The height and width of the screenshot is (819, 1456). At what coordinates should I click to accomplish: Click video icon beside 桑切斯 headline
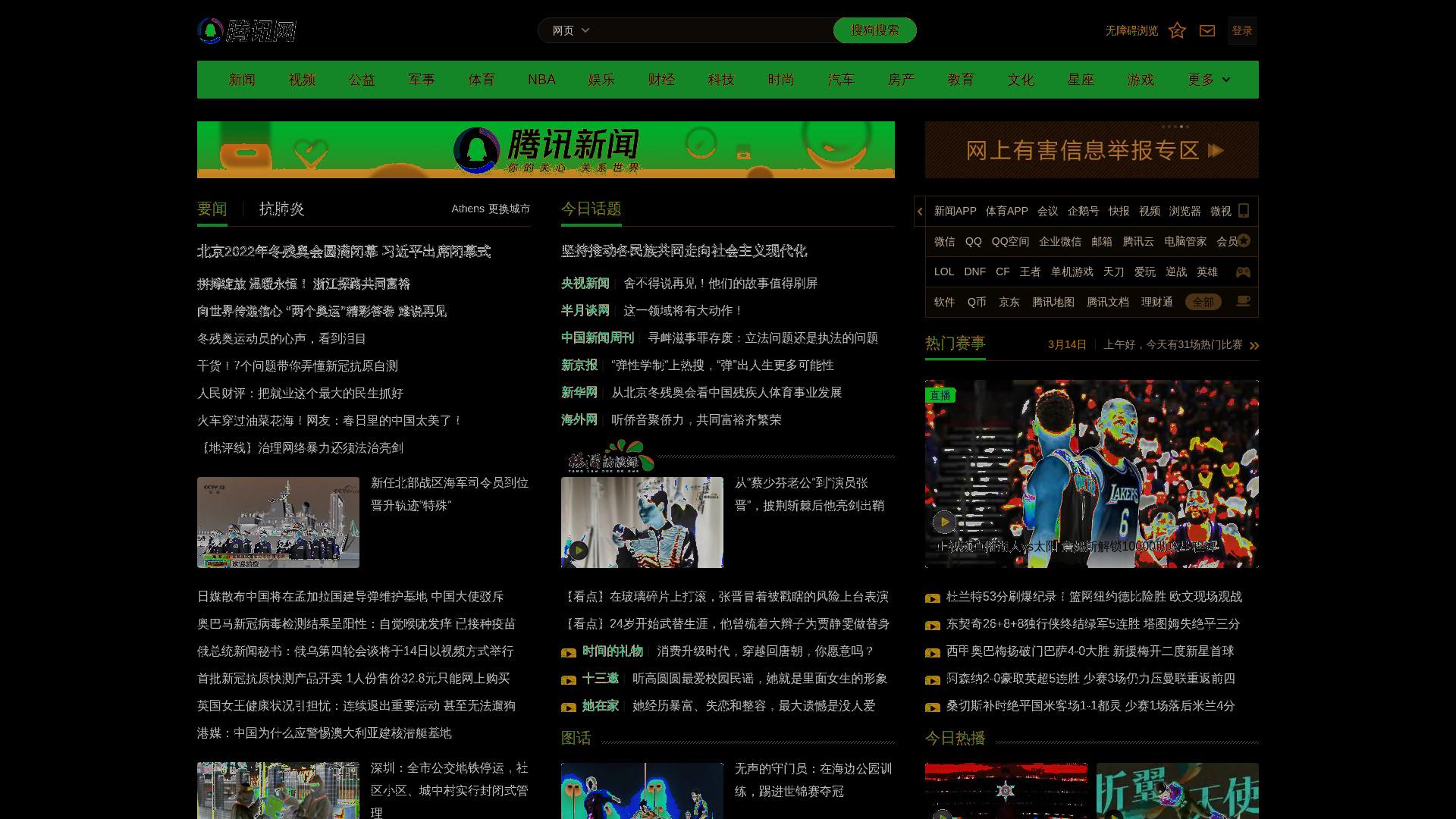pos(933,708)
